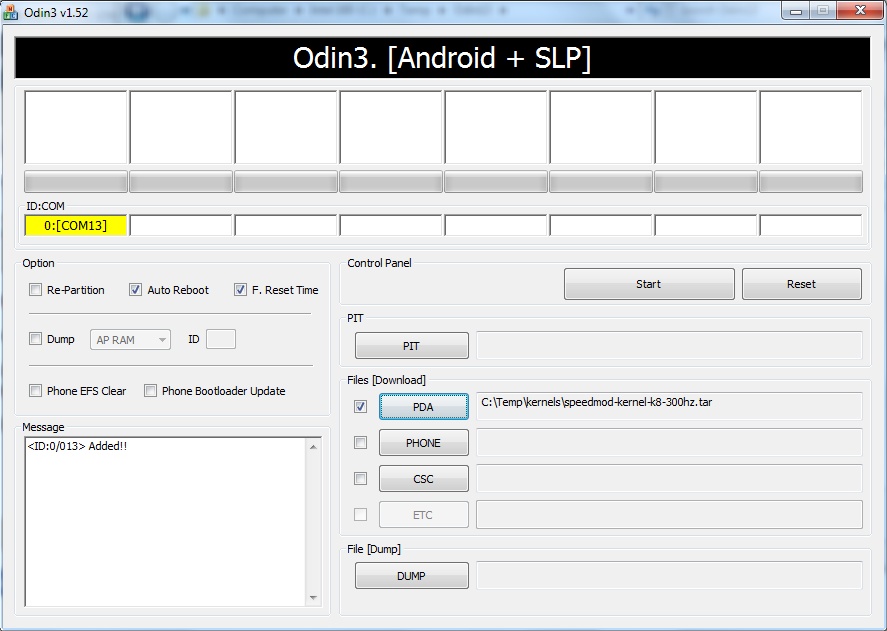Click the DUMP file path field
This screenshot has width=887, height=631.
[669, 576]
